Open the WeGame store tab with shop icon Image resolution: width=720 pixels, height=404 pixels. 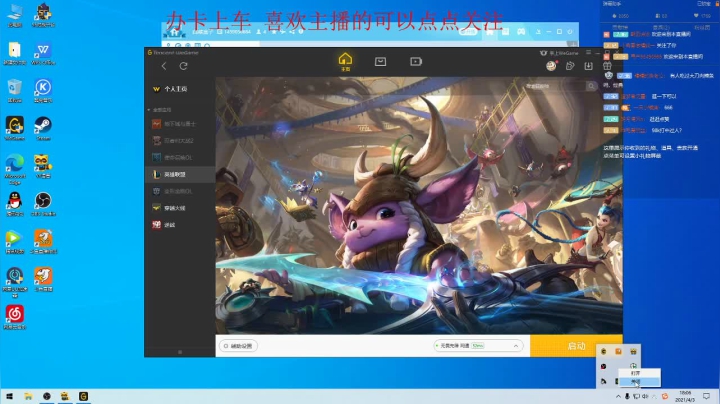[x=380, y=62]
